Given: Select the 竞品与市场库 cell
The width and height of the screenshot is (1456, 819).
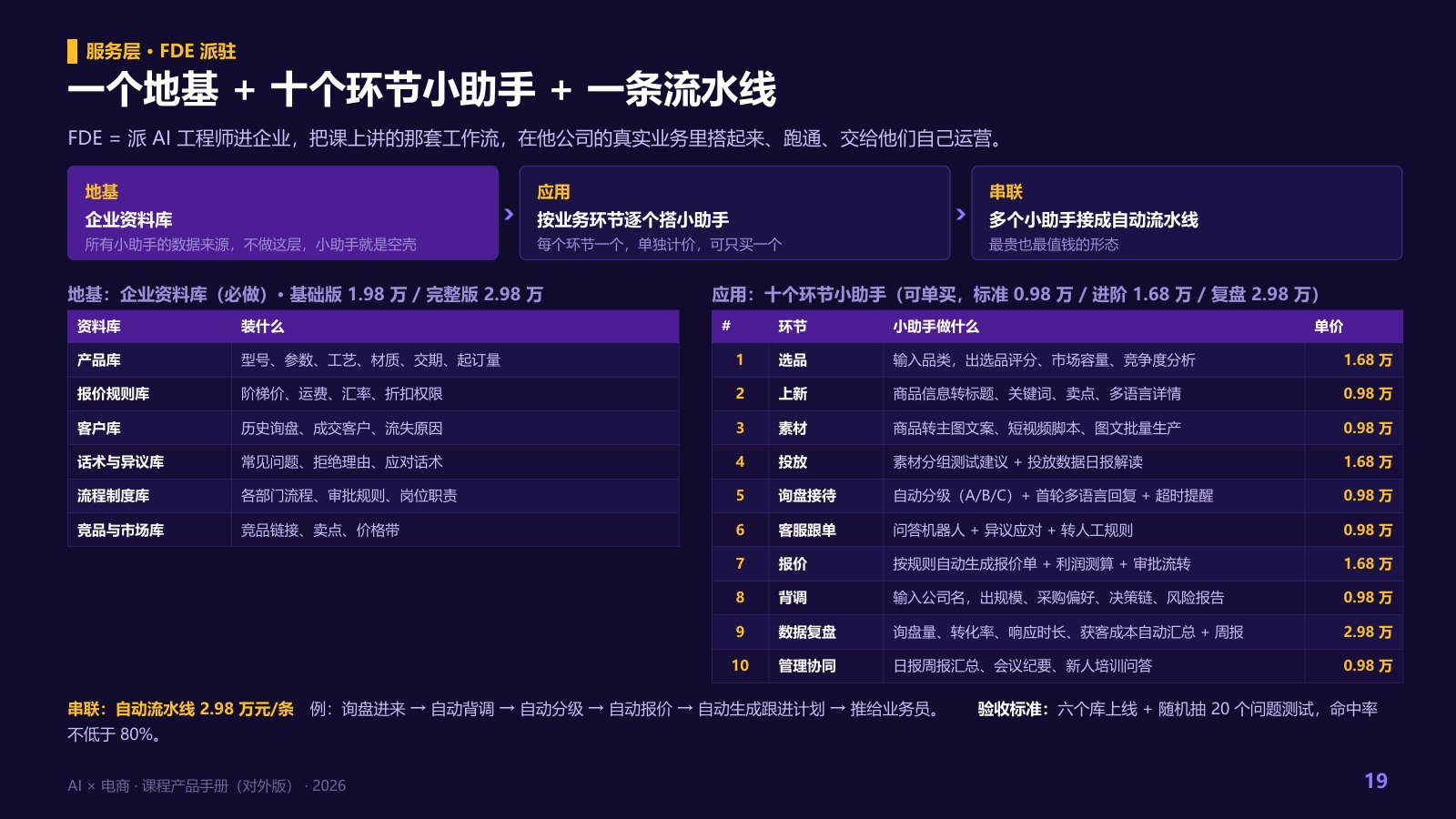Looking at the screenshot, I should pos(149,530).
